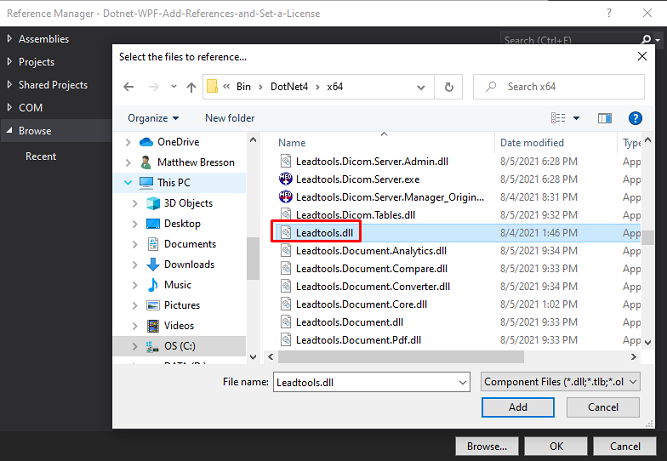Screen dimensions: 667x461
Task: Open the view options dropdown arrow
Action: pyautogui.click(x=576, y=118)
